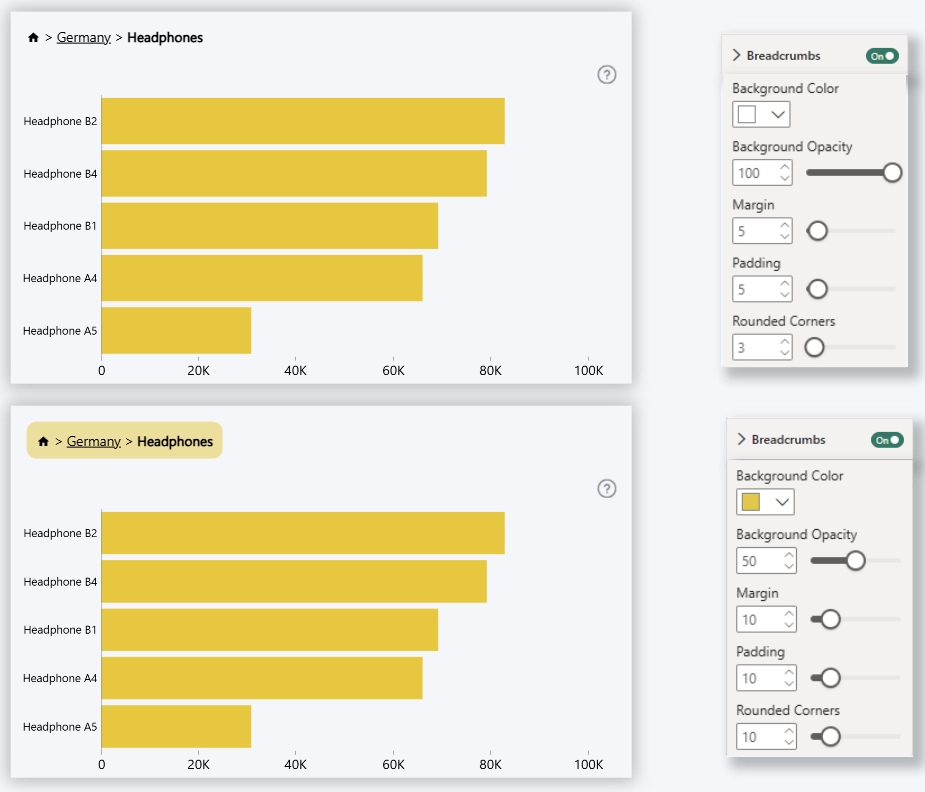Open help question mark icon on top chart
The width and height of the screenshot is (925, 792).
pos(606,74)
